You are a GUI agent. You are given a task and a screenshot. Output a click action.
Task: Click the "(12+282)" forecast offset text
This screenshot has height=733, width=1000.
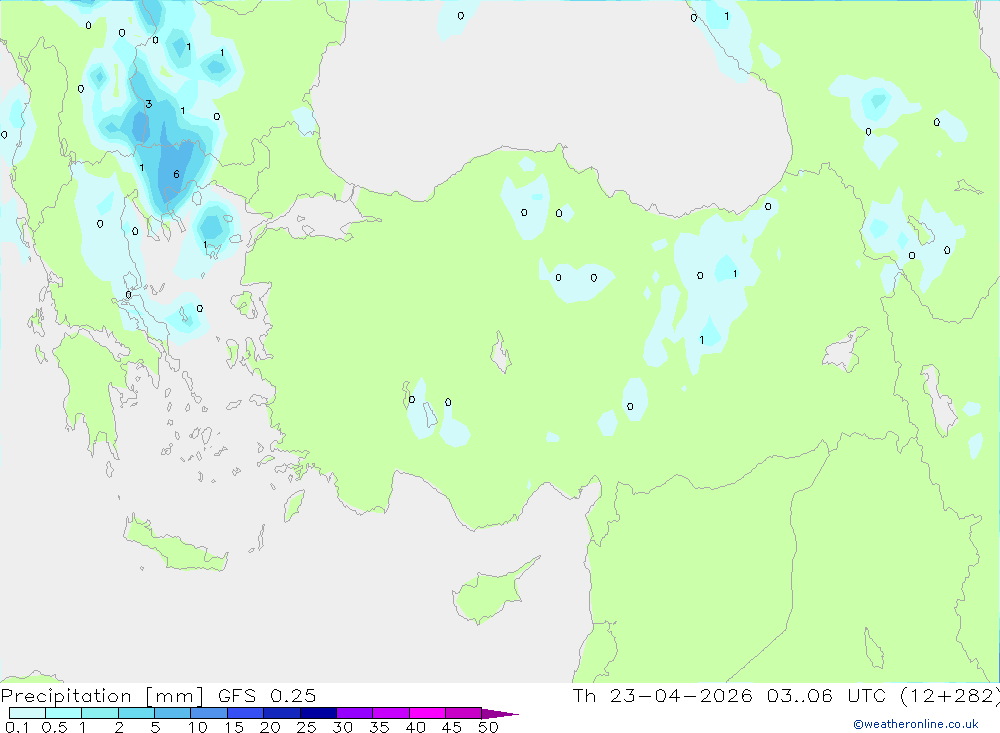[x=950, y=696]
